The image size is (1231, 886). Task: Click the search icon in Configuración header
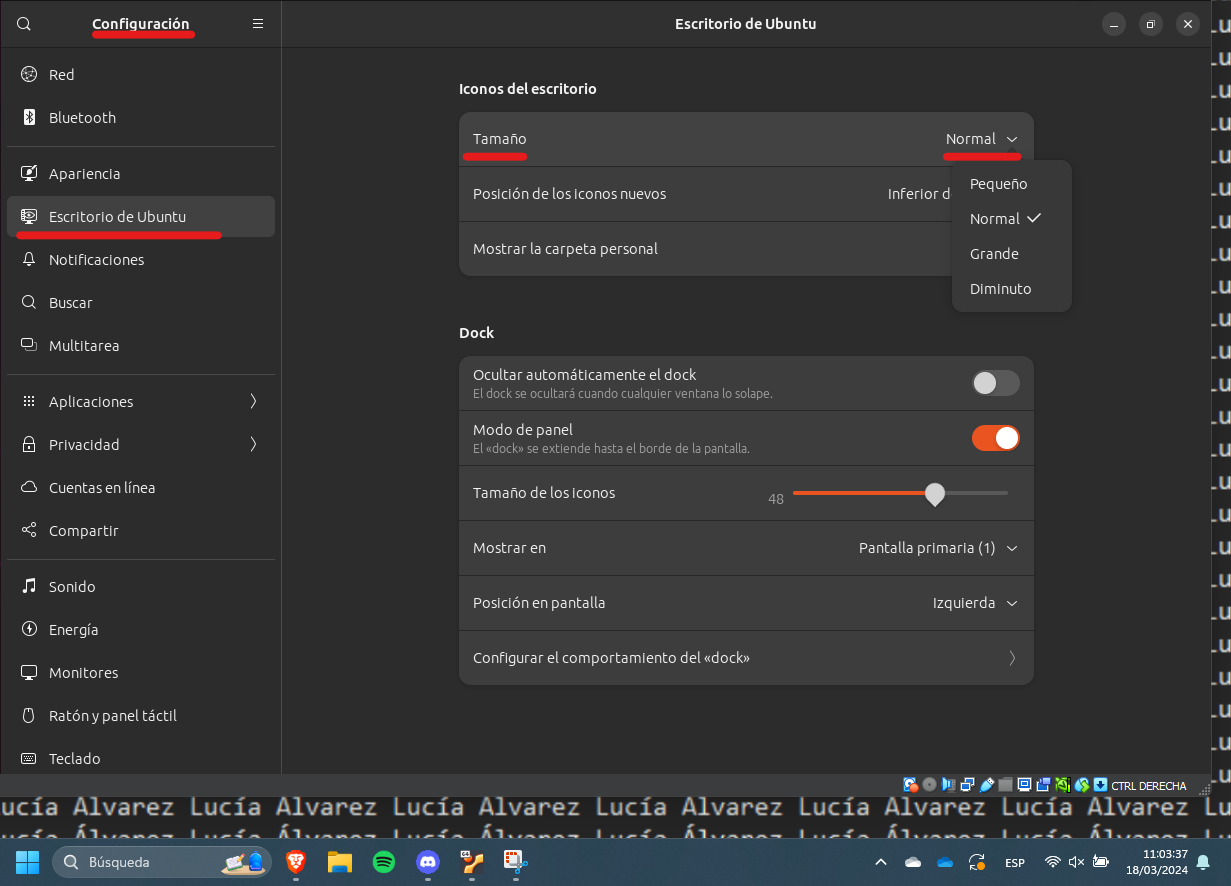coord(24,24)
